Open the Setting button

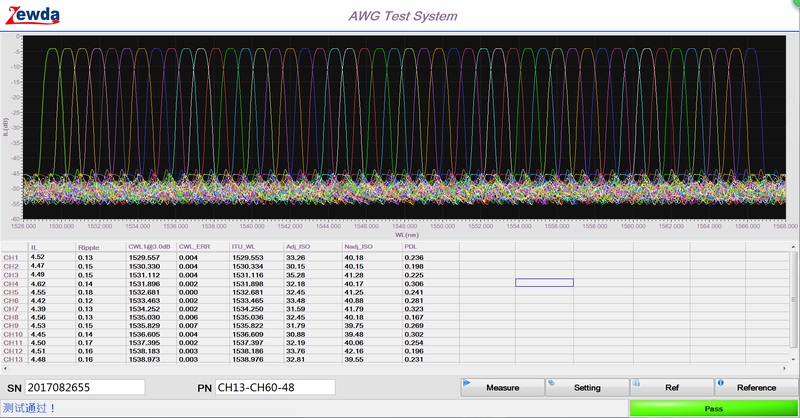587,387
